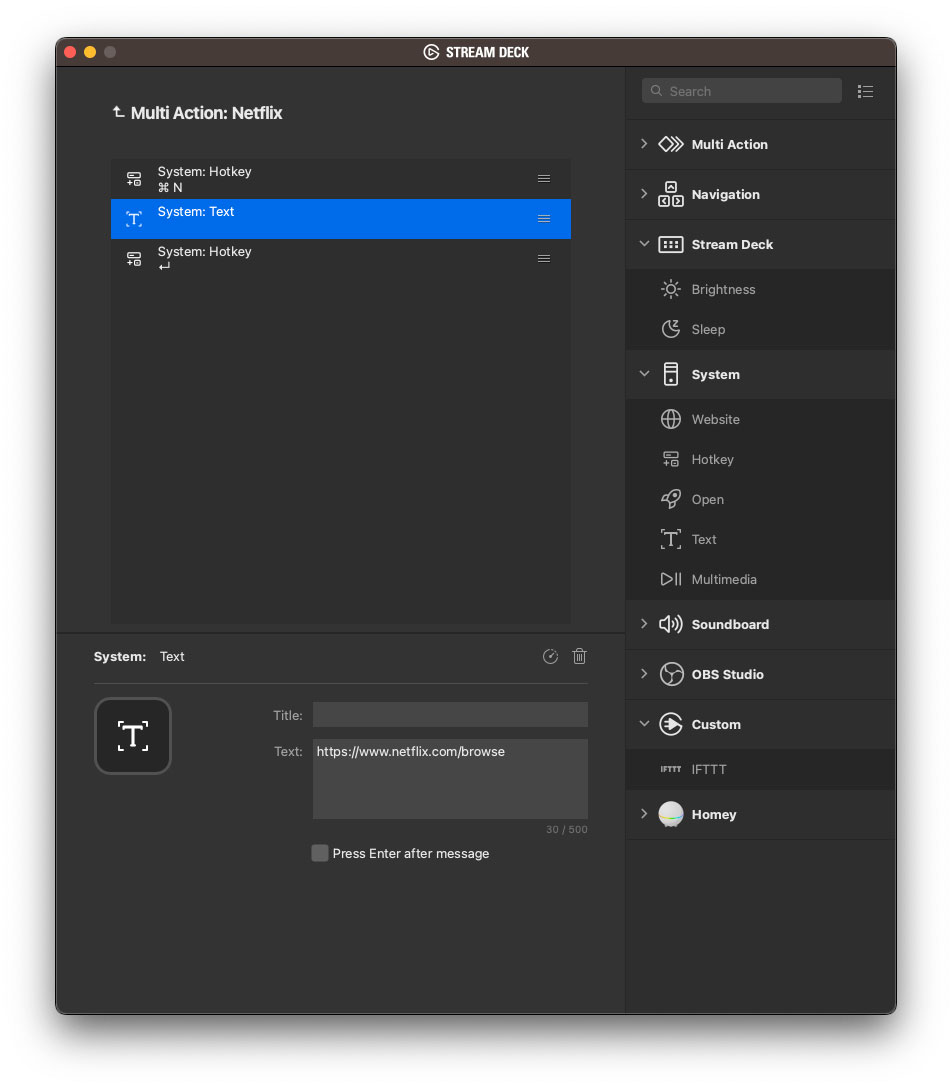Click the Navigation category label
Screen dimensions: 952x1088
pos(725,195)
